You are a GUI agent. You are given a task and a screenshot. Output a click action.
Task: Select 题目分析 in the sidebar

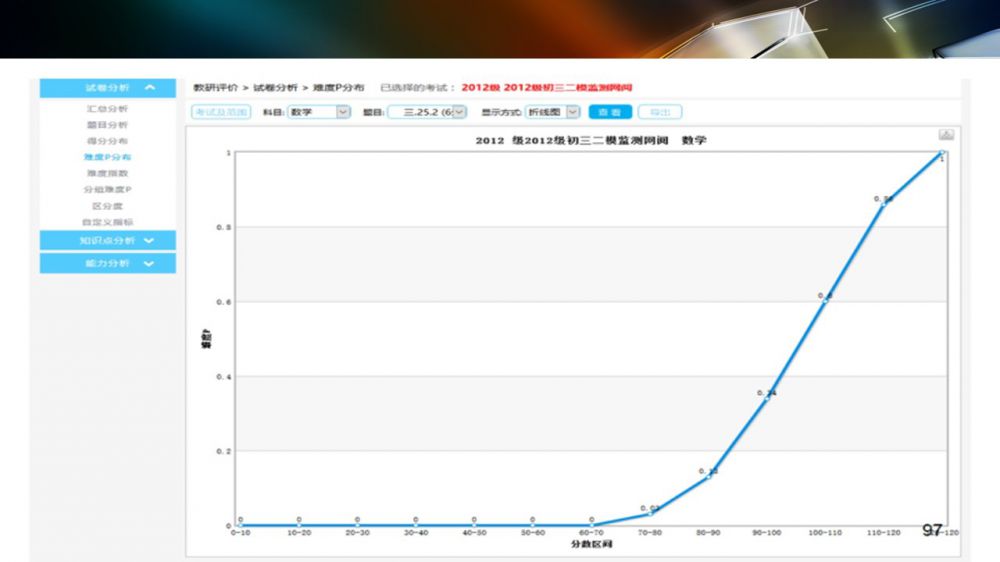(107, 125)
